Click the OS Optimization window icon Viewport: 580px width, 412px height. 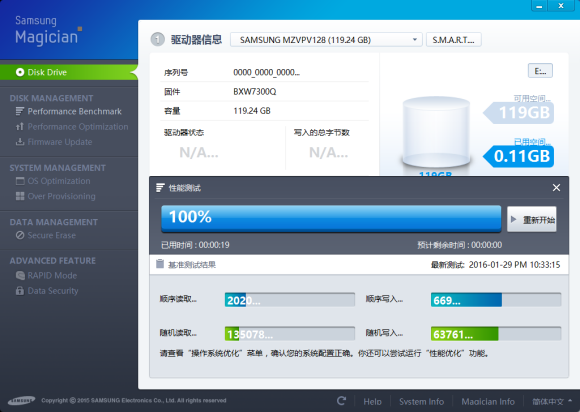20,181
